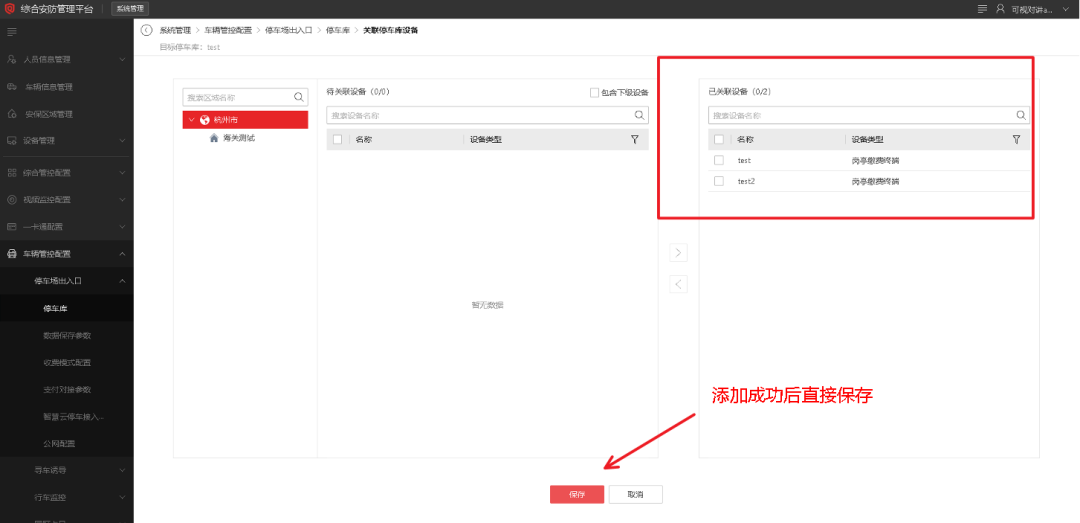Click the 保存 button
Viewport: 1080px width, 523px height.
point(577,495)
